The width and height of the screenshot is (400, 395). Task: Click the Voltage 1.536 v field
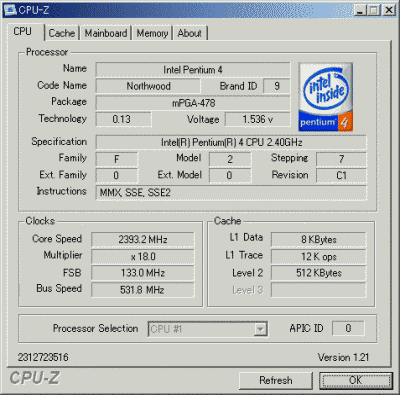click(257, 119)
